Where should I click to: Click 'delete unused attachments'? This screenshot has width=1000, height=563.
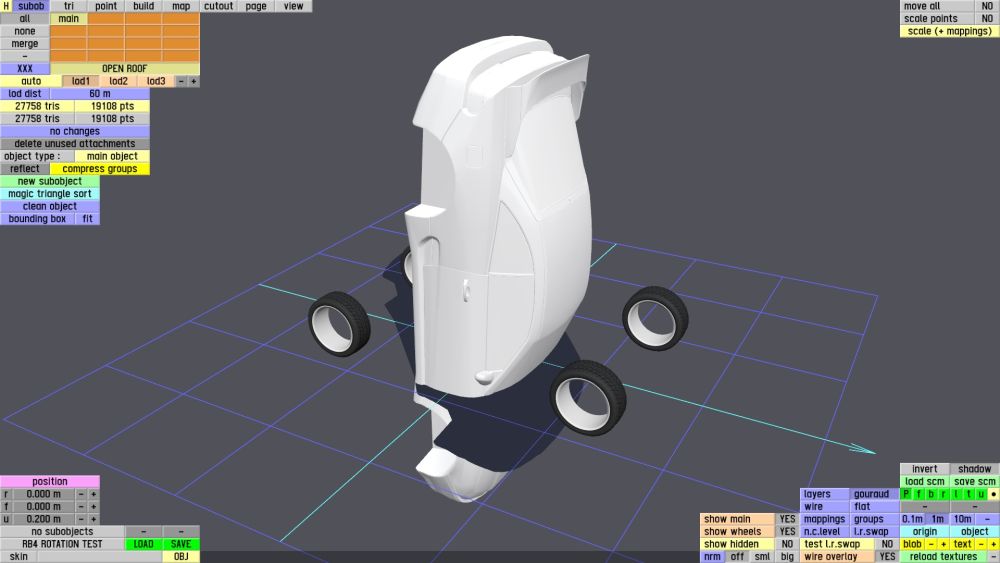coord(75,143)
